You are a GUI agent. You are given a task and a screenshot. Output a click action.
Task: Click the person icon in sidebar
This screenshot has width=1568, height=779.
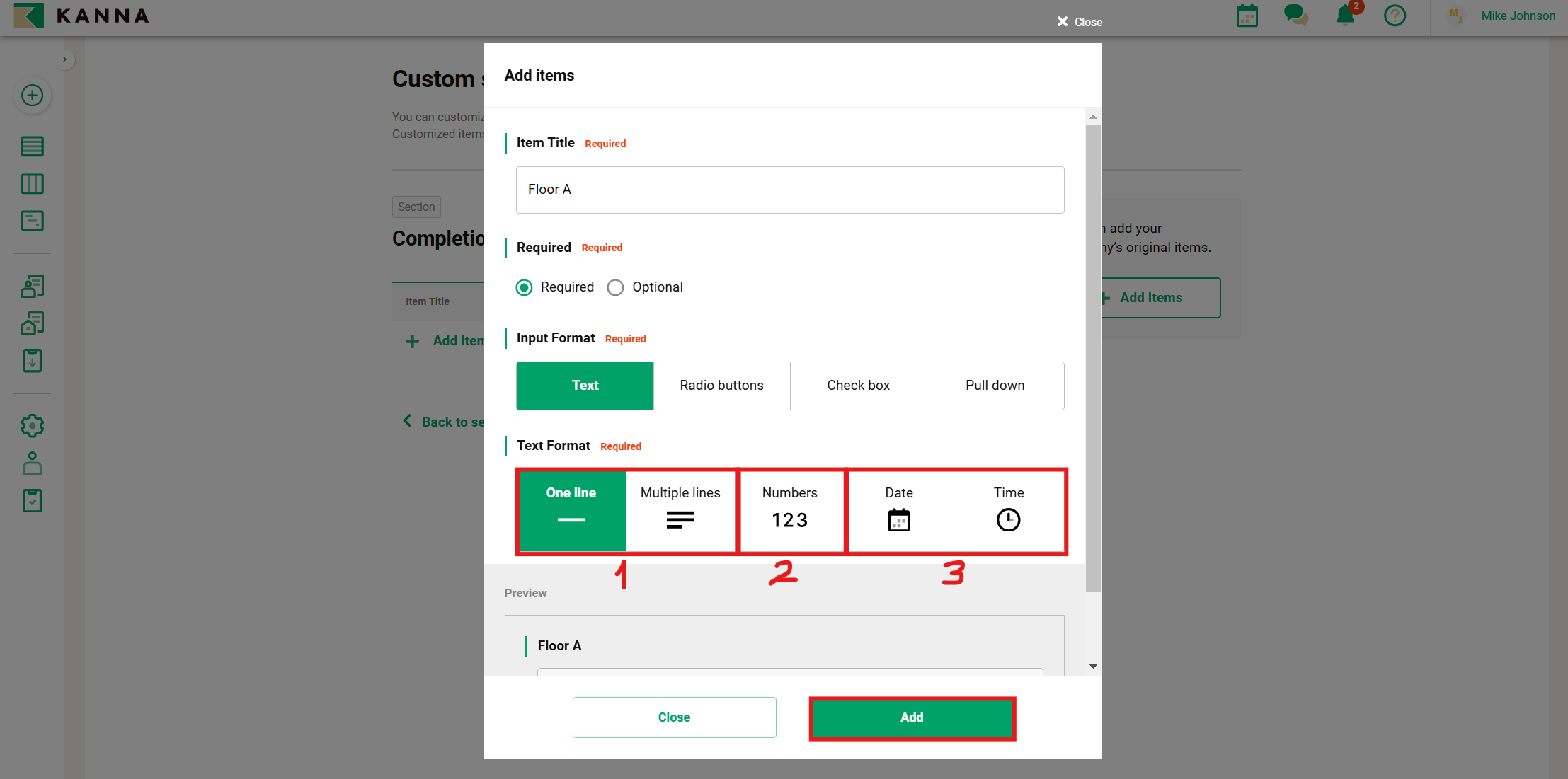33,463
